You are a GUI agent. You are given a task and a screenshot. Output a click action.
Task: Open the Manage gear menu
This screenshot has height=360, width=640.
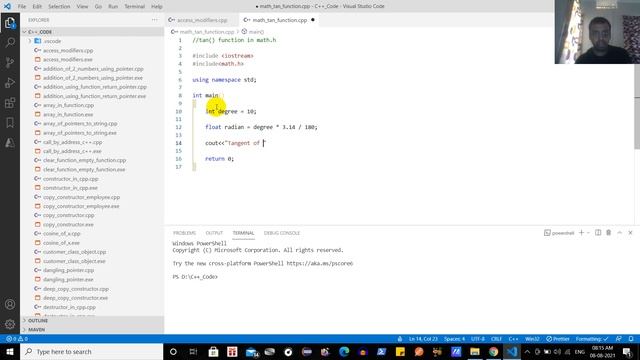pos(10,324)
